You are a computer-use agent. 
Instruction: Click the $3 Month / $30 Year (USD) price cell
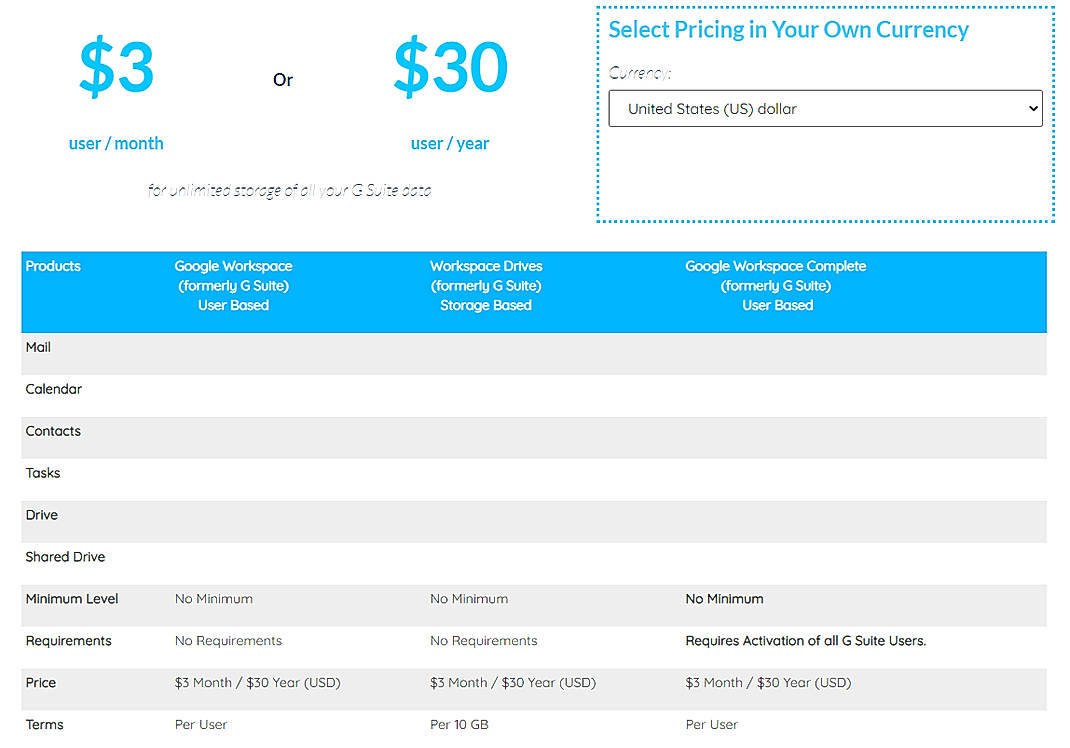(x=256, y=682)
